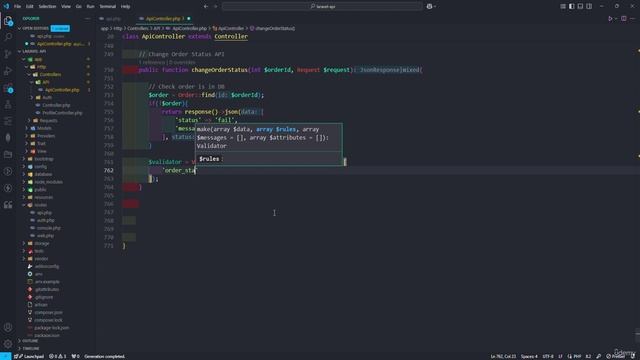Open the Run and Debug view
Screen dimensions: 640x360
(8, 71)
